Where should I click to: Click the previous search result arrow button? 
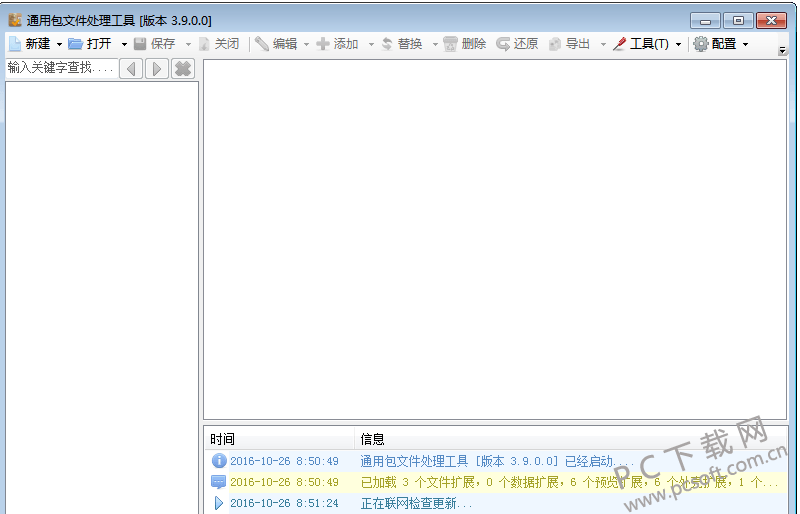[131, 68]
